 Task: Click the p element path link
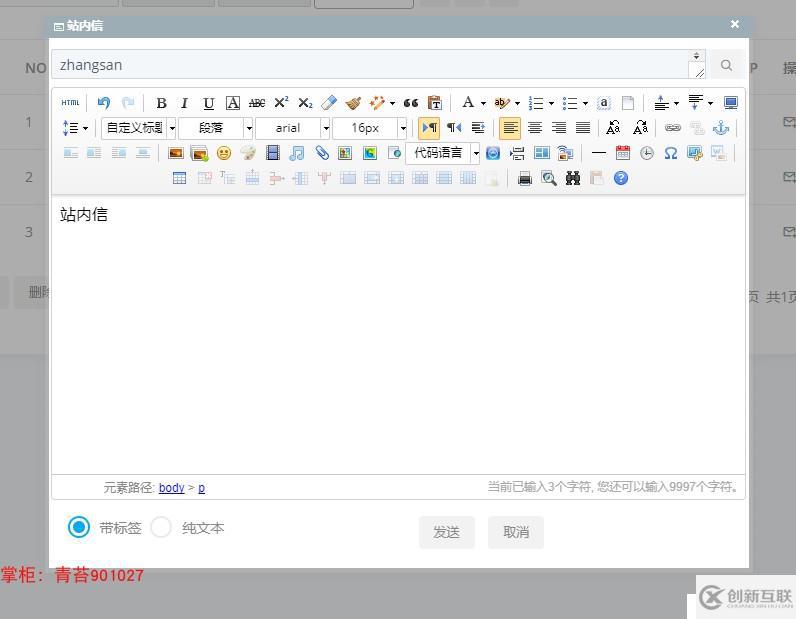(202, 488)
